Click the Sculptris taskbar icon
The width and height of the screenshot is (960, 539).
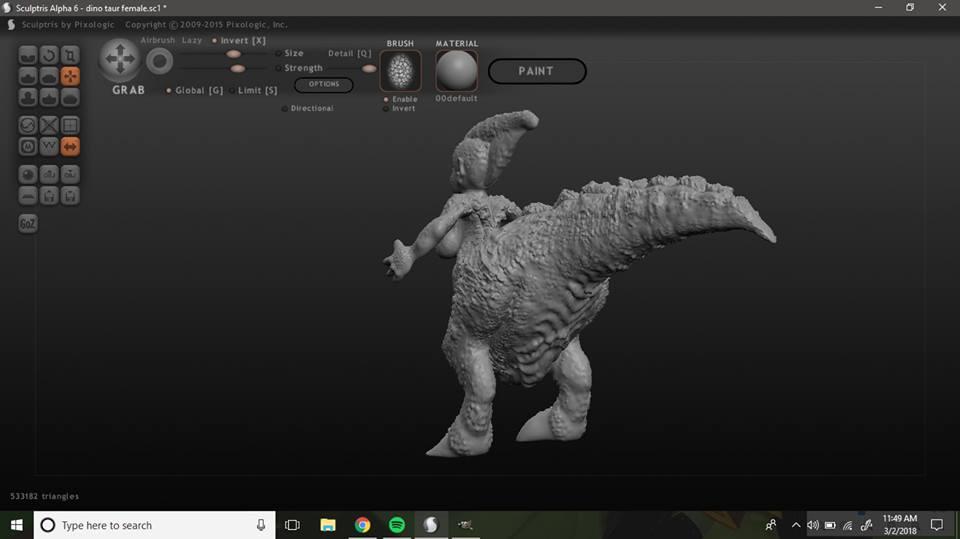[431, 525]
